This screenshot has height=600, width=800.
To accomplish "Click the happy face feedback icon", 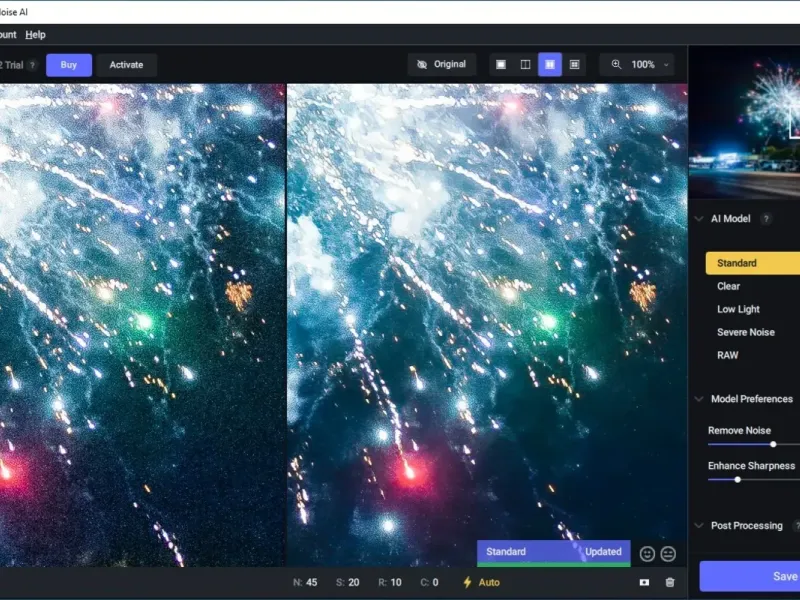I will tap(647, 554).
